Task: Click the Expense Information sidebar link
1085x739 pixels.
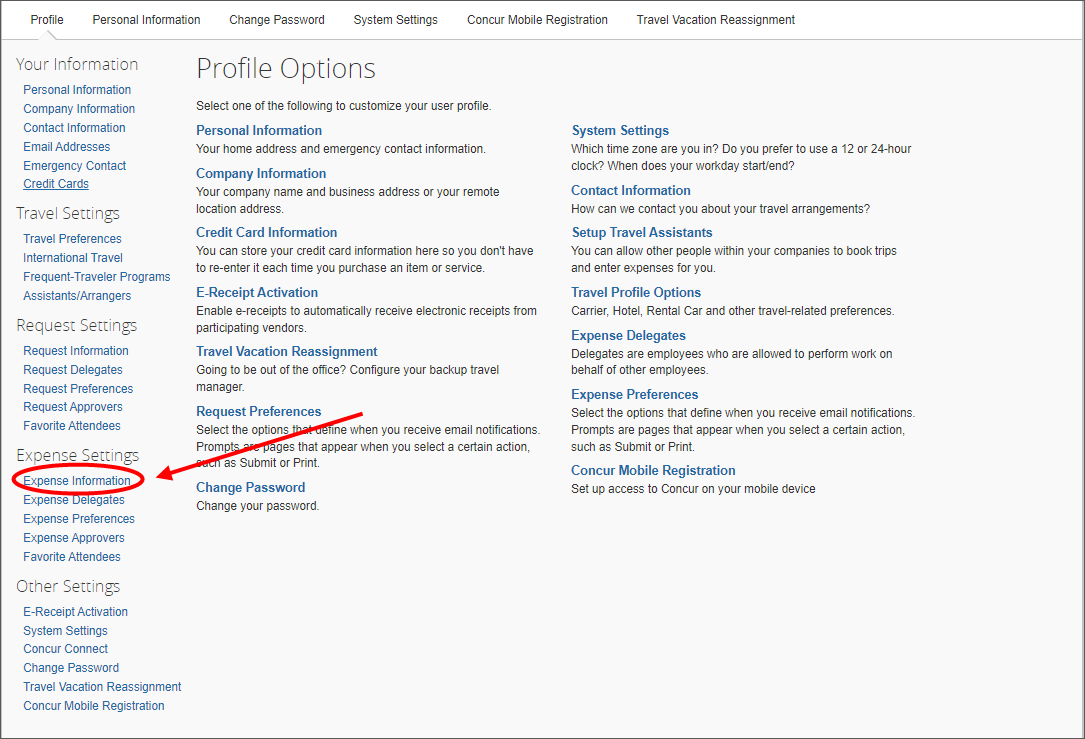Action: point(77,481)
